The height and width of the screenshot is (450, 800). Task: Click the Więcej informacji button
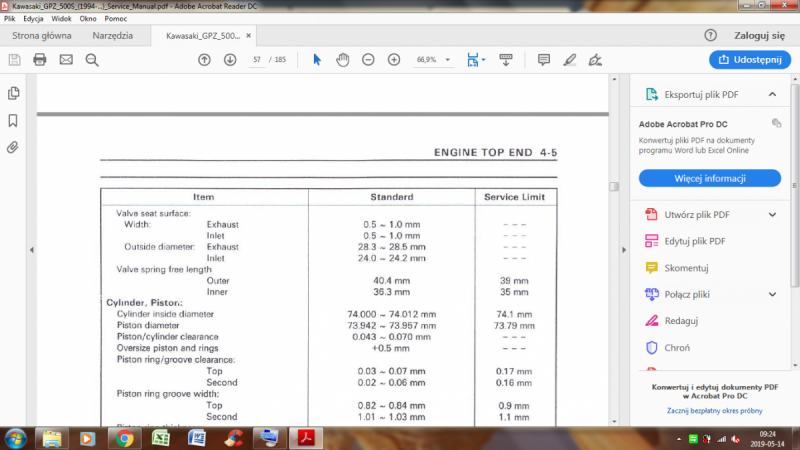710,179
